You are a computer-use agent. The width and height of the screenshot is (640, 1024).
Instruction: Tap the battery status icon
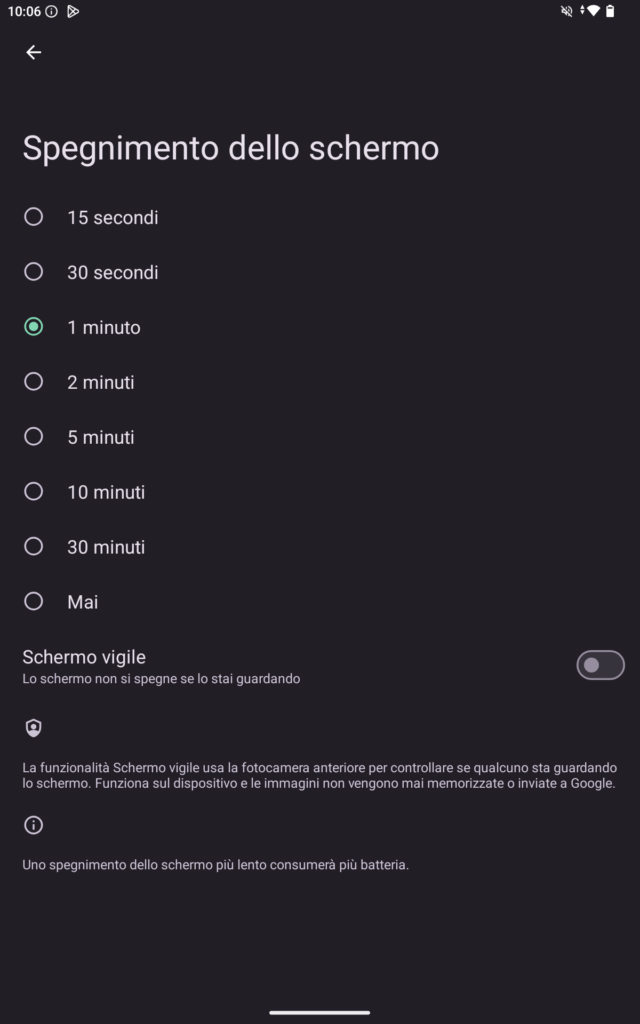[x=610, y=11]
